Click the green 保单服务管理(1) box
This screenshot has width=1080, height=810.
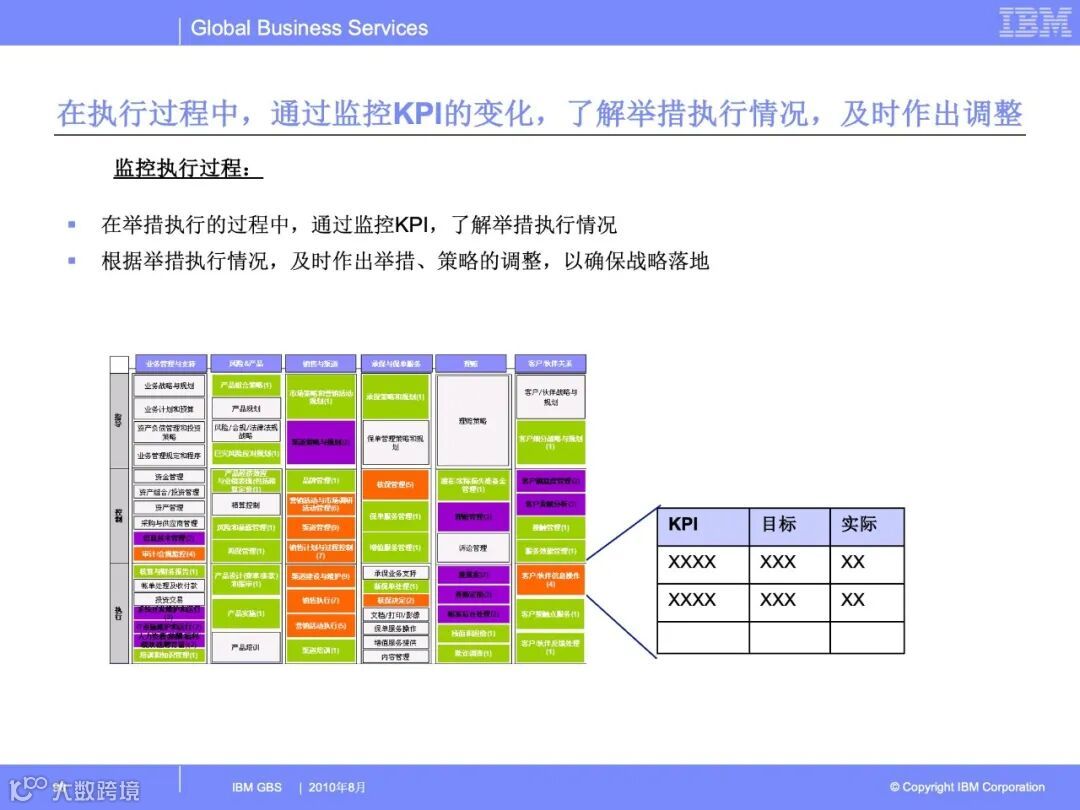click(x=395, y=516)
